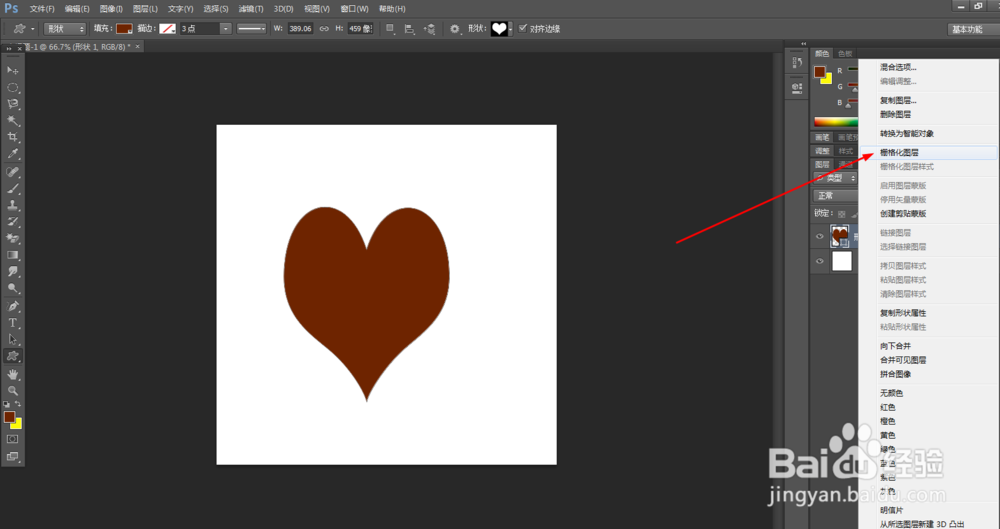The image size is (1000, 529).
Task: Select the History Brush tool
Action: [x=13, y=222]
